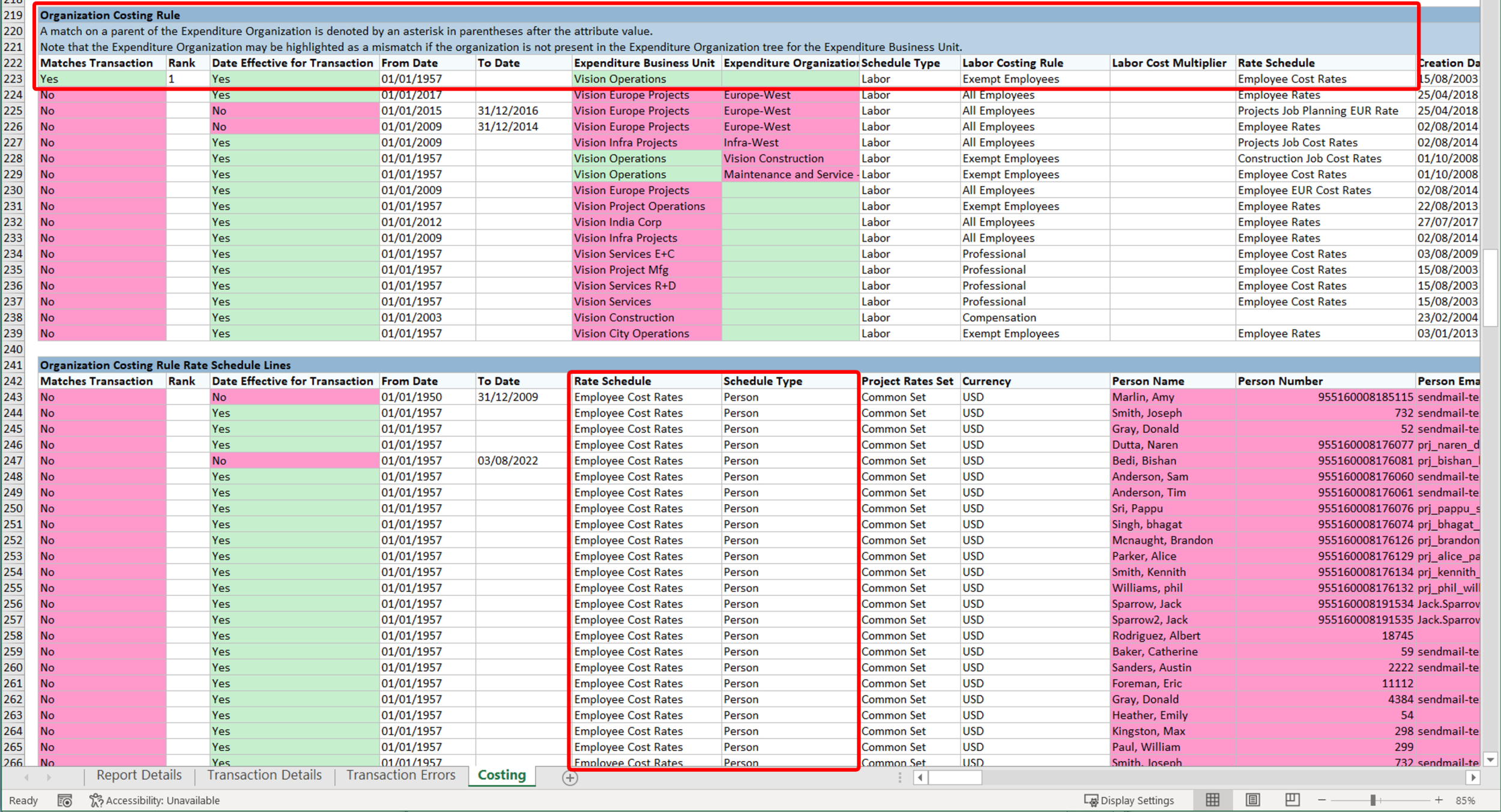Click the tab bar splitter dots handle
The width and height of the screenshot is (1501, 812).
(x=899, y=778)
